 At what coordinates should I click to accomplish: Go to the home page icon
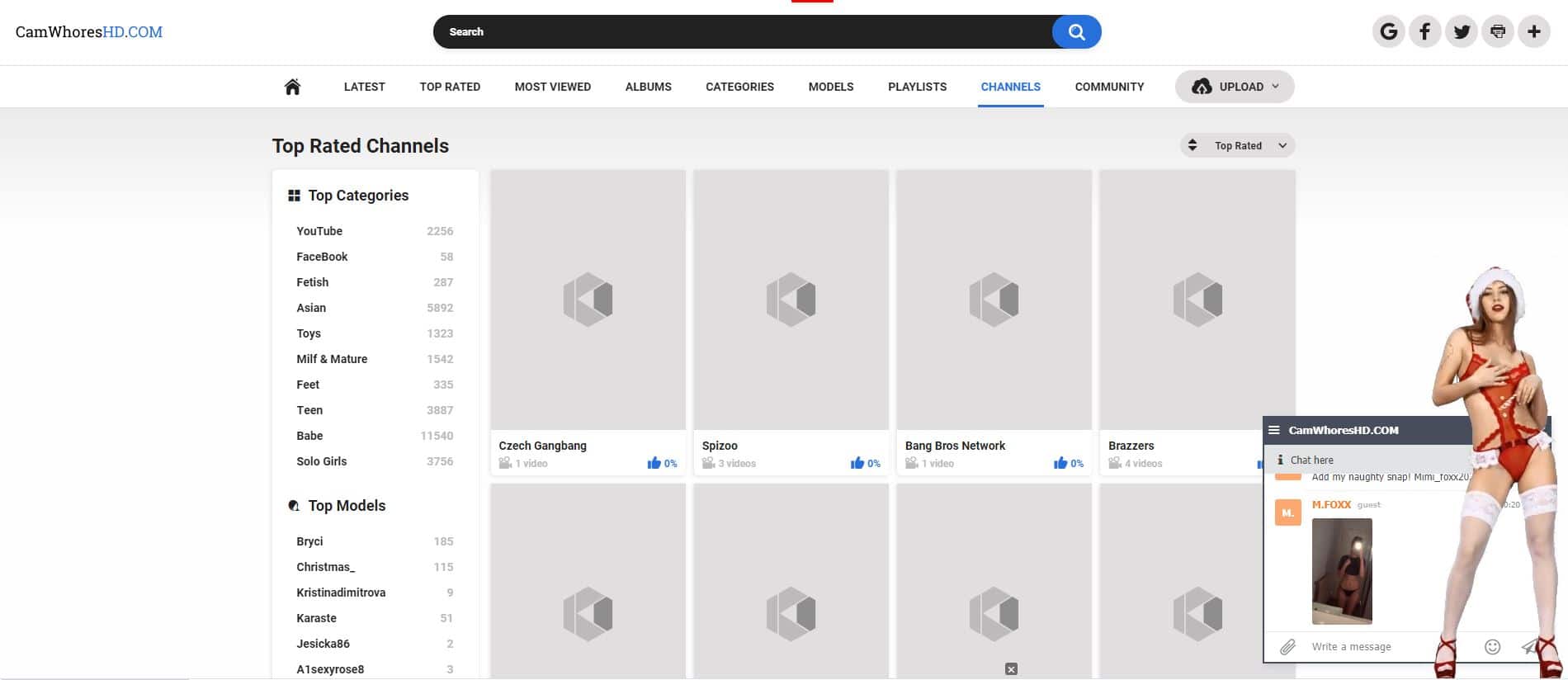point(292,87)
